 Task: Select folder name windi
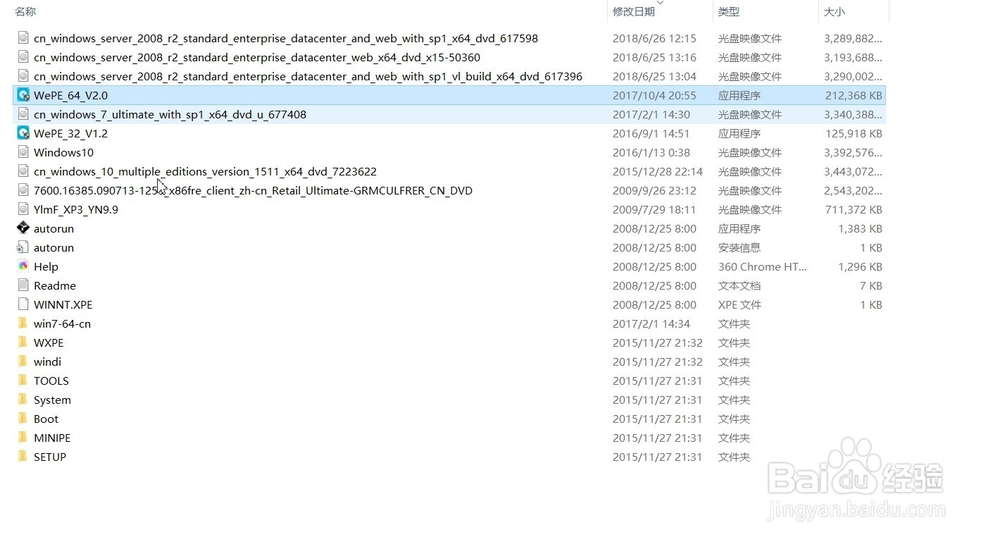point(48,362)
